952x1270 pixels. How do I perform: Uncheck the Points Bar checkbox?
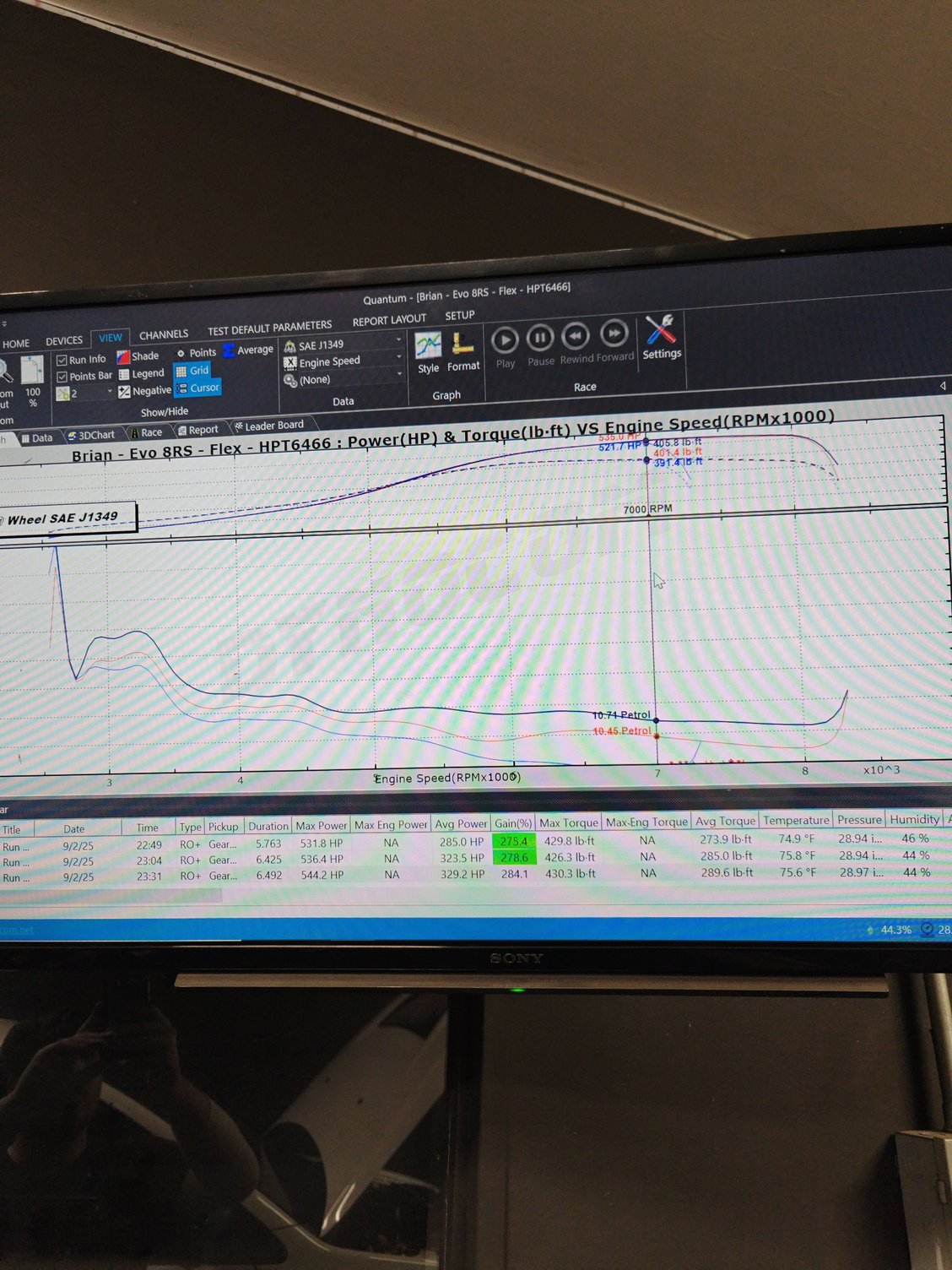click(62, 377)
